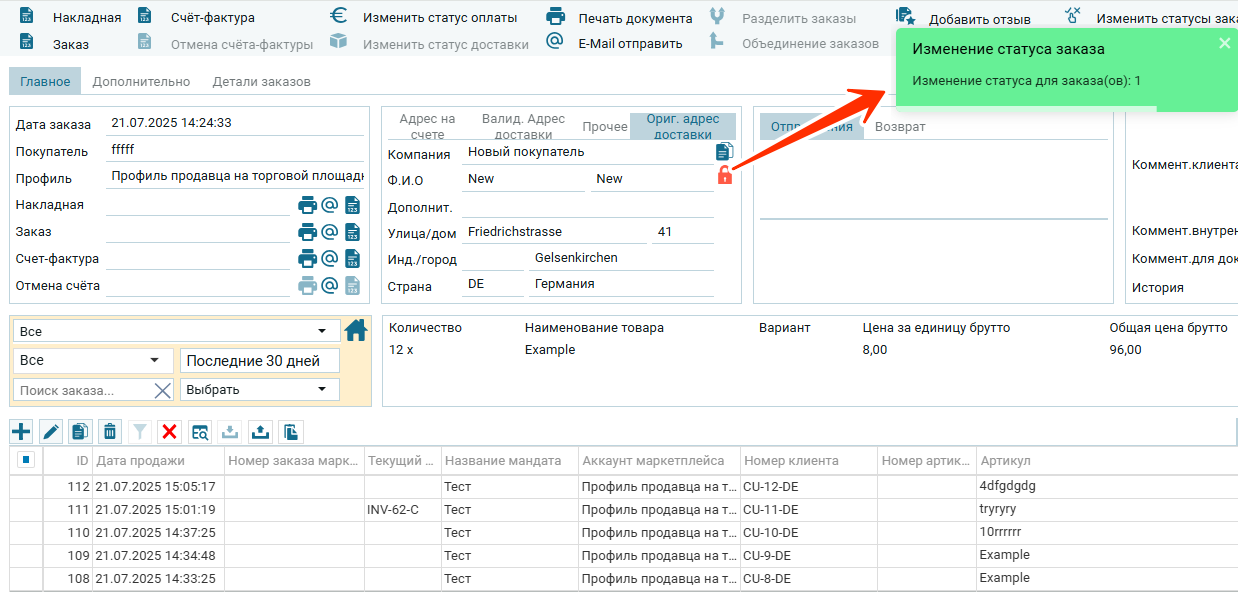Close the green status change notification

coord(1224,43)
